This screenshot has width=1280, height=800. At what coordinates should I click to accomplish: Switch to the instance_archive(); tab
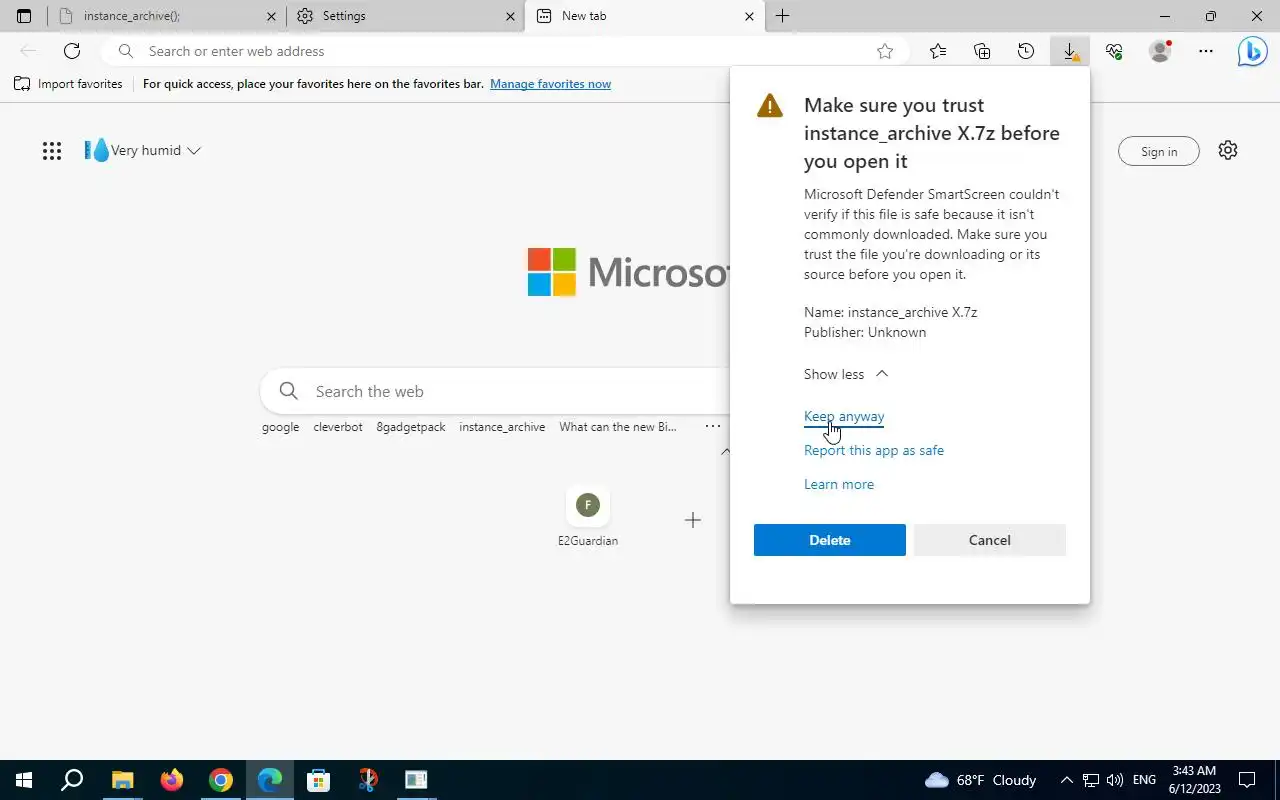[x=166, y=16]
